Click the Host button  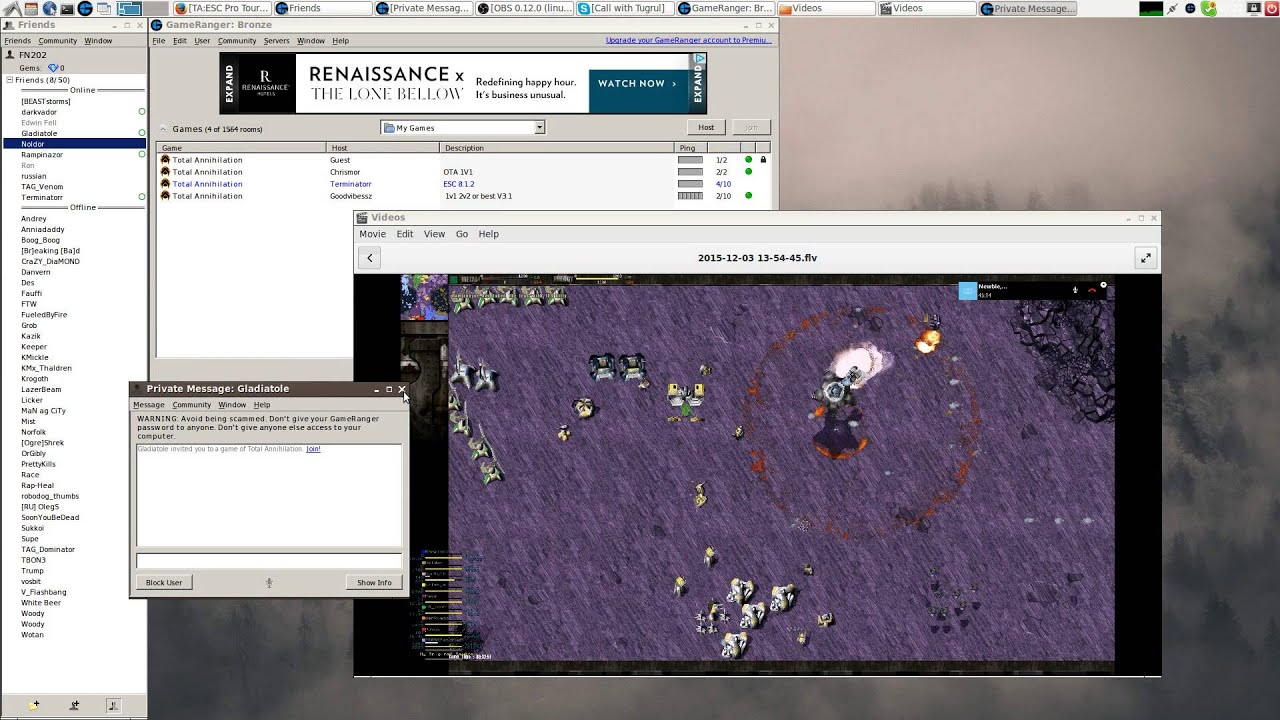(x=706, y=127)
